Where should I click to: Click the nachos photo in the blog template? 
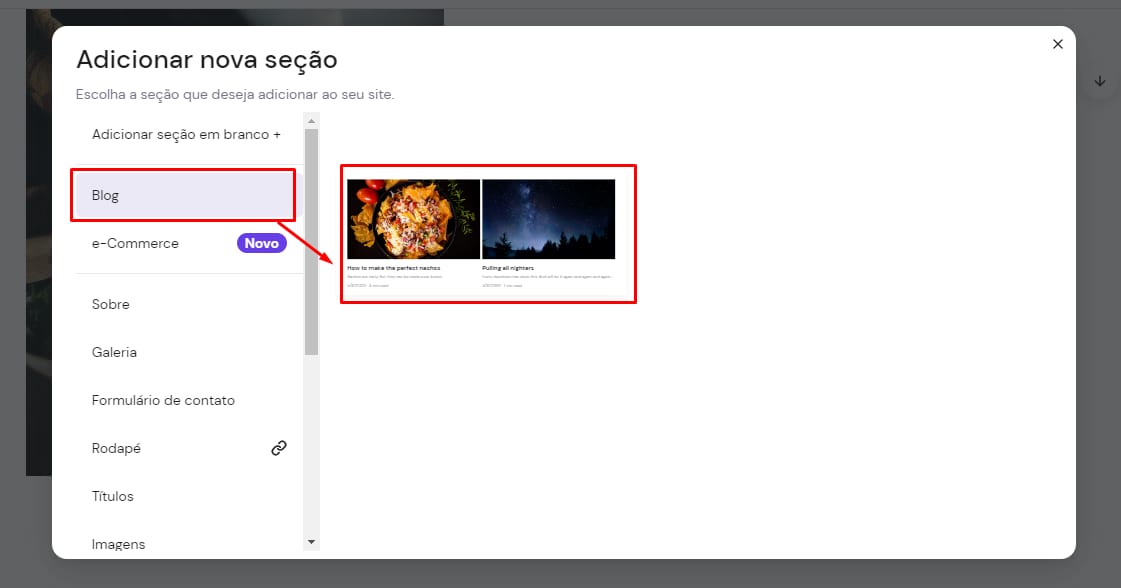[x=413, y=219]
